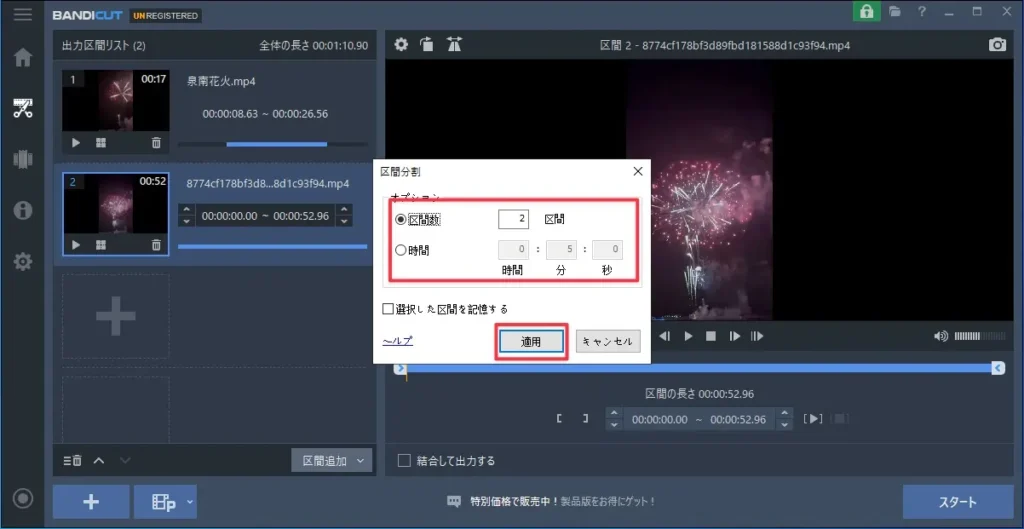Image resolution: width=1024 pixels, height=529 pixels.
Task: Click the timeline end handle
Action: pyautogui.click(x=998, y=369)
